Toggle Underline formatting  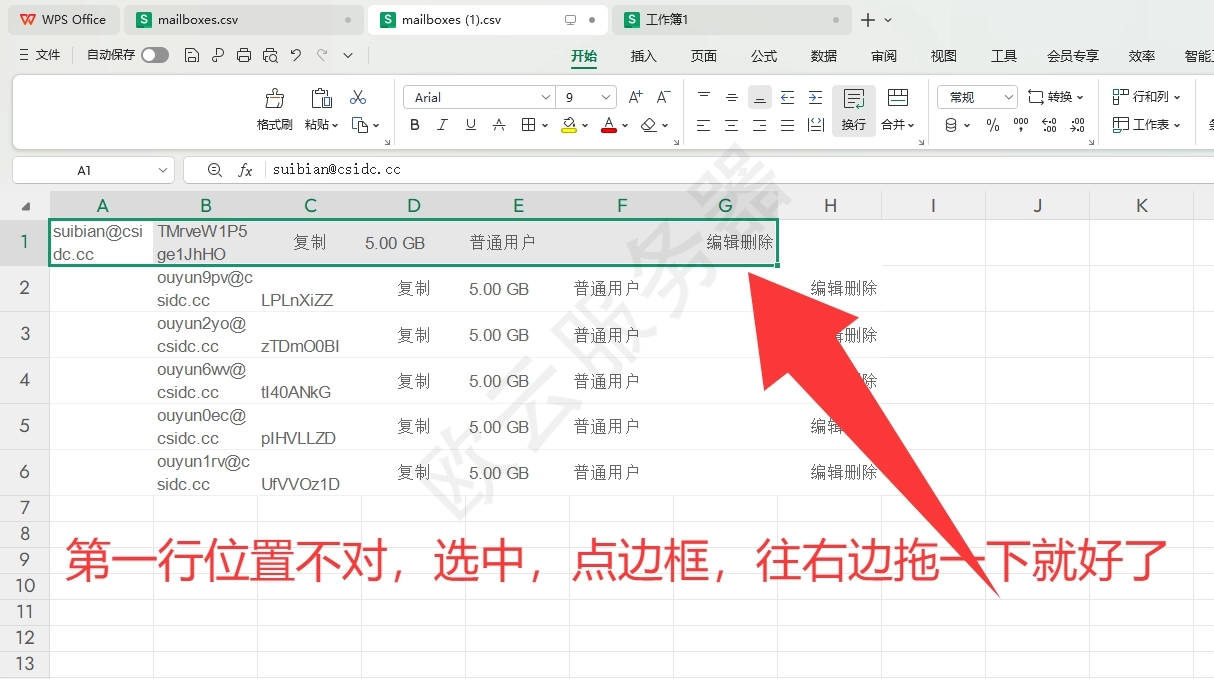click(x=471, y=125)
